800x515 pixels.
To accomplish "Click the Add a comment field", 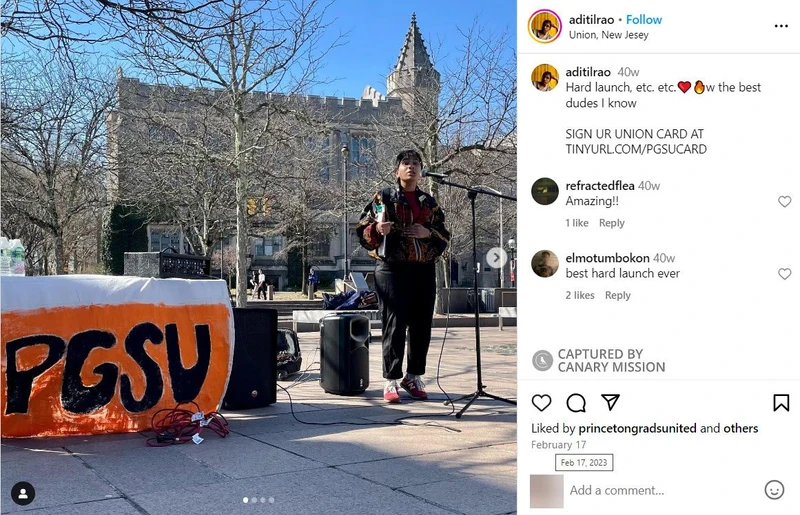I will (663, 491).
